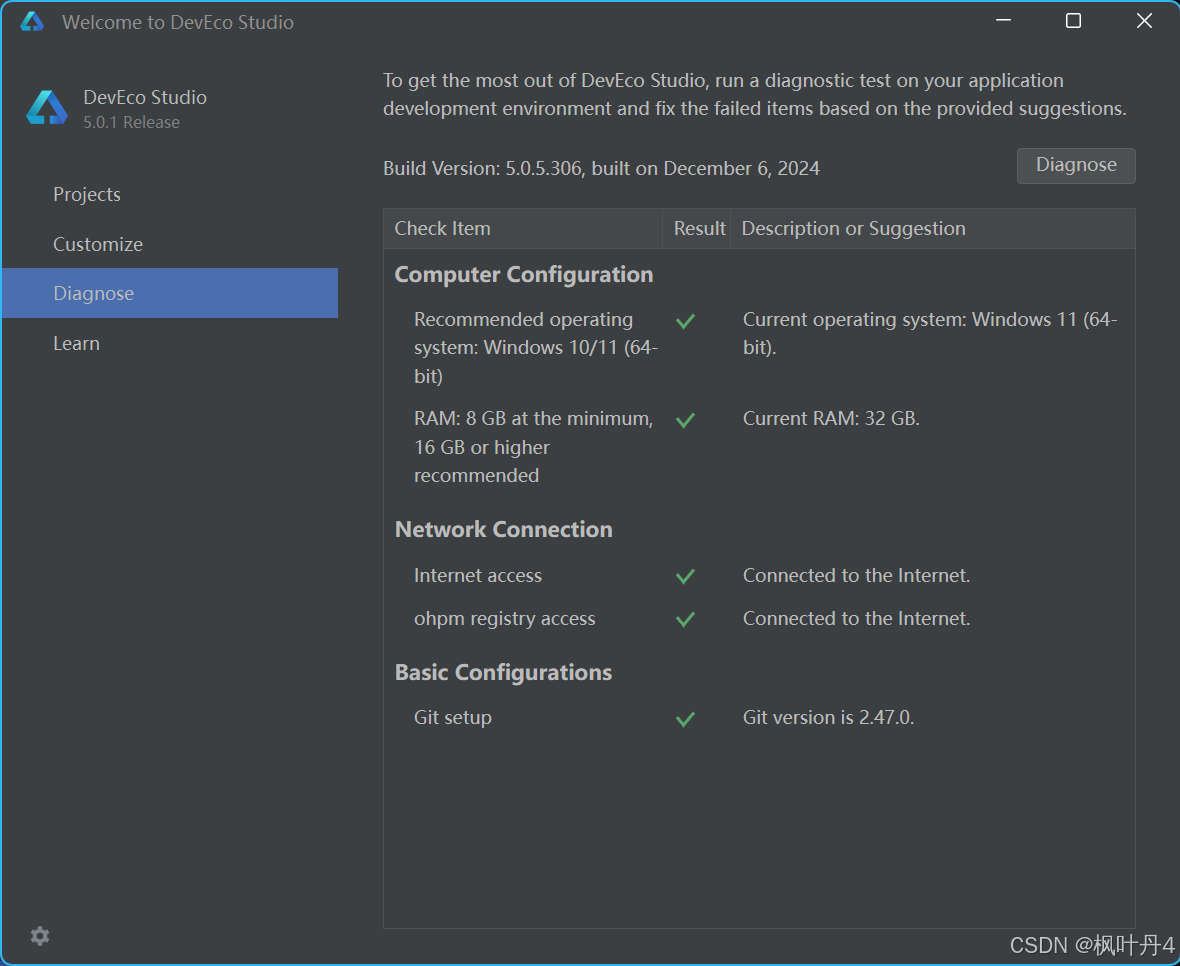Click the operating system green checkmark

[685, 321]
